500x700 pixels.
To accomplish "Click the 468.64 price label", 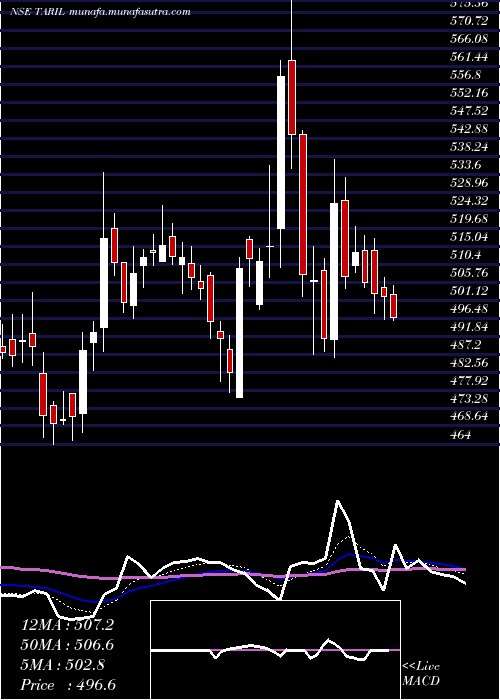I will [468, 417].
